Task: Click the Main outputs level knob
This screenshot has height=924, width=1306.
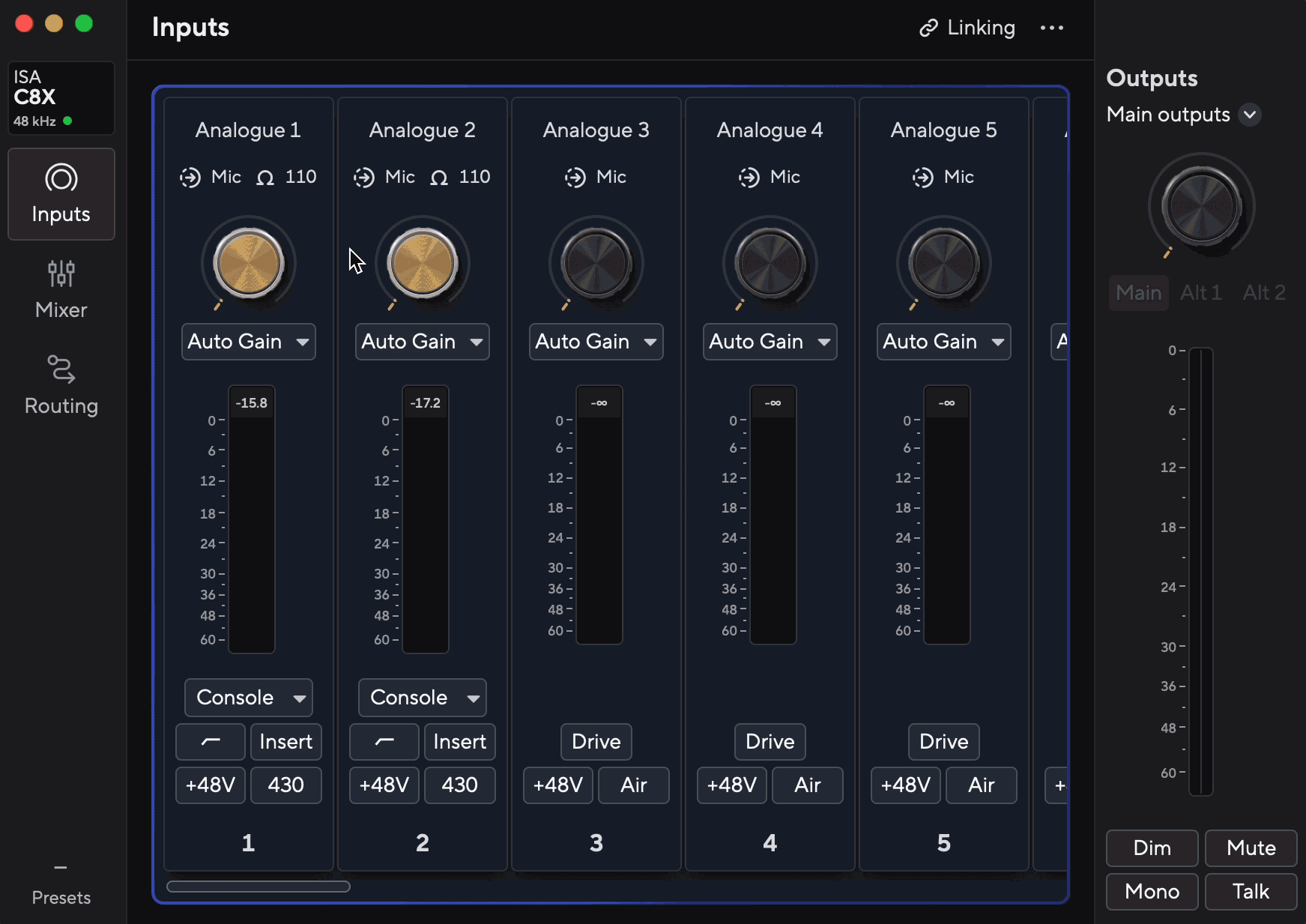Action: 1202,205
